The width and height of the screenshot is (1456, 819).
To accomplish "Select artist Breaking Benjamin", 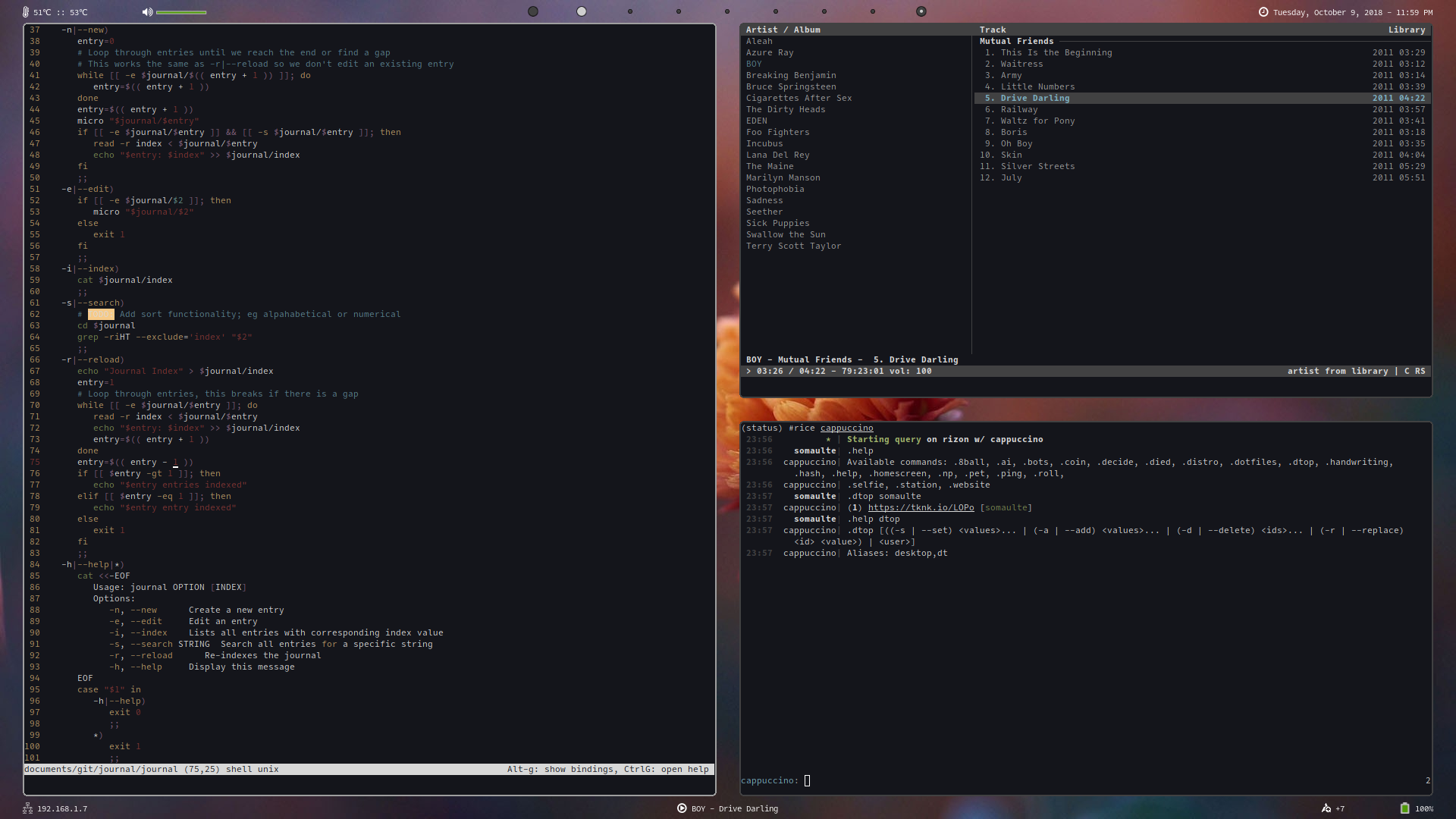I will [x=791, y=75].
